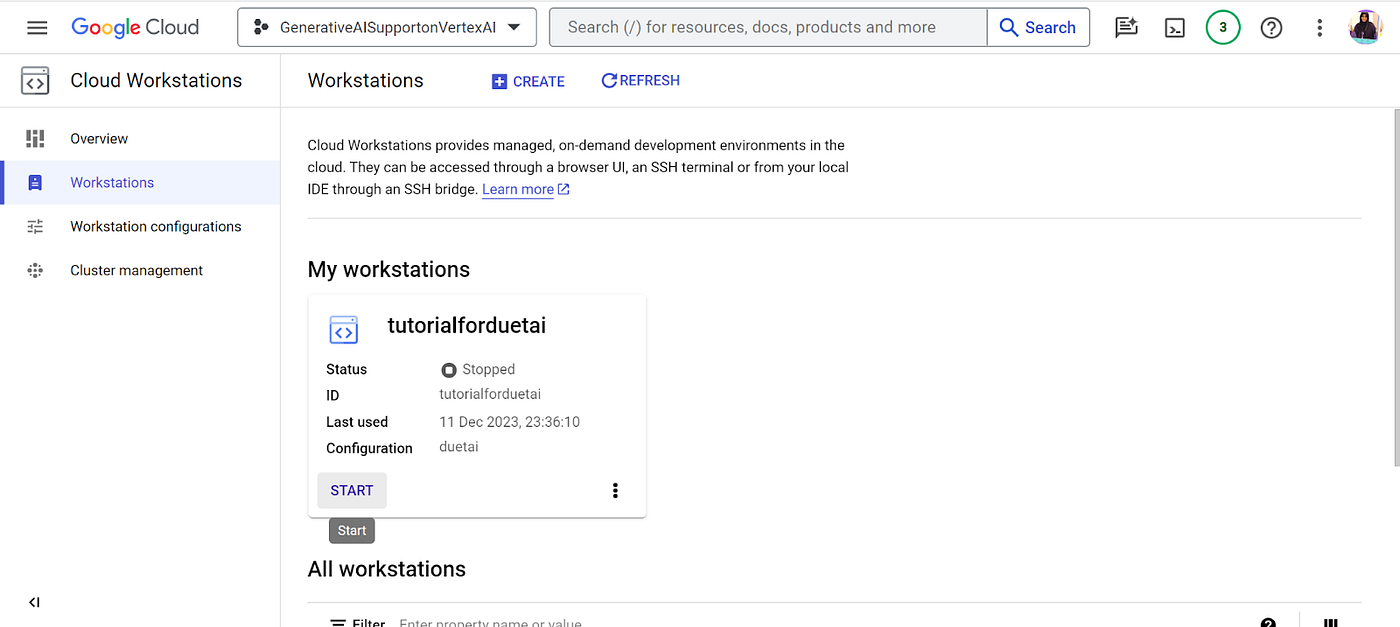The image size is (1400, 627).
Task: Click the Google Cloud logo
Action: point(135,27)
